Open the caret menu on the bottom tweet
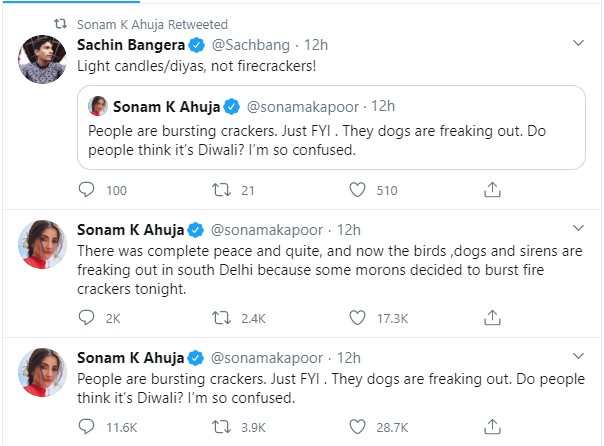This screenshot has height=446, width=604. pyautogui.click(x=578, y=356)
